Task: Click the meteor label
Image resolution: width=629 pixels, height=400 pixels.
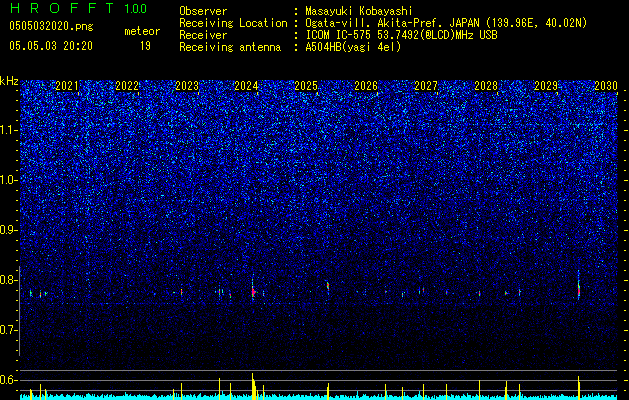Action: click(142, 31)
